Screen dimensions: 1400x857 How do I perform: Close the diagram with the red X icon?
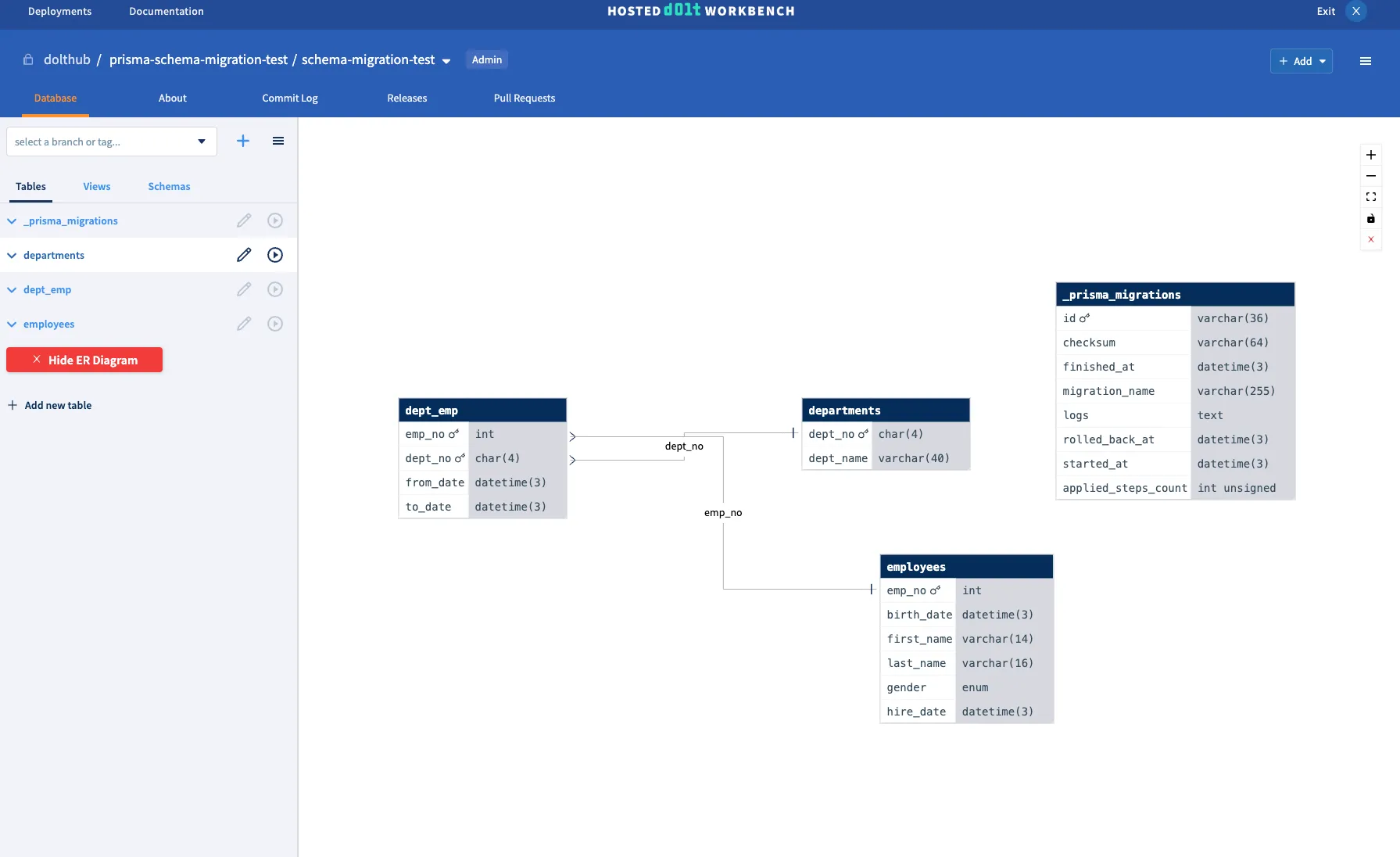(1370, 240)
